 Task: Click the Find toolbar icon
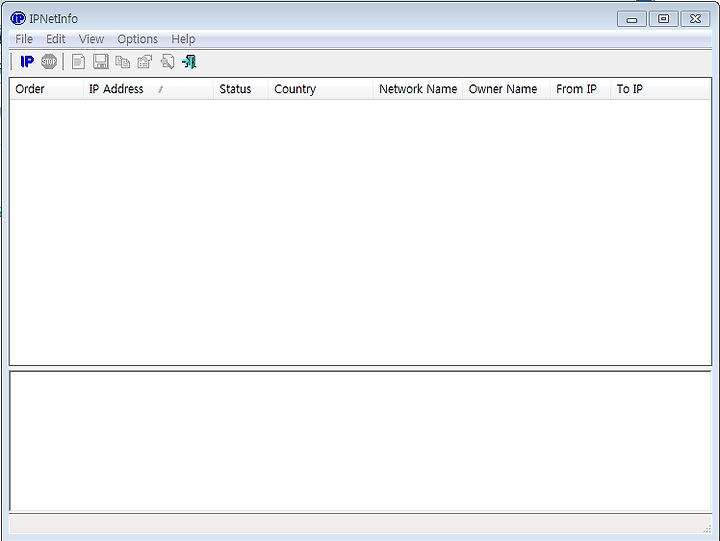[167, 62]
